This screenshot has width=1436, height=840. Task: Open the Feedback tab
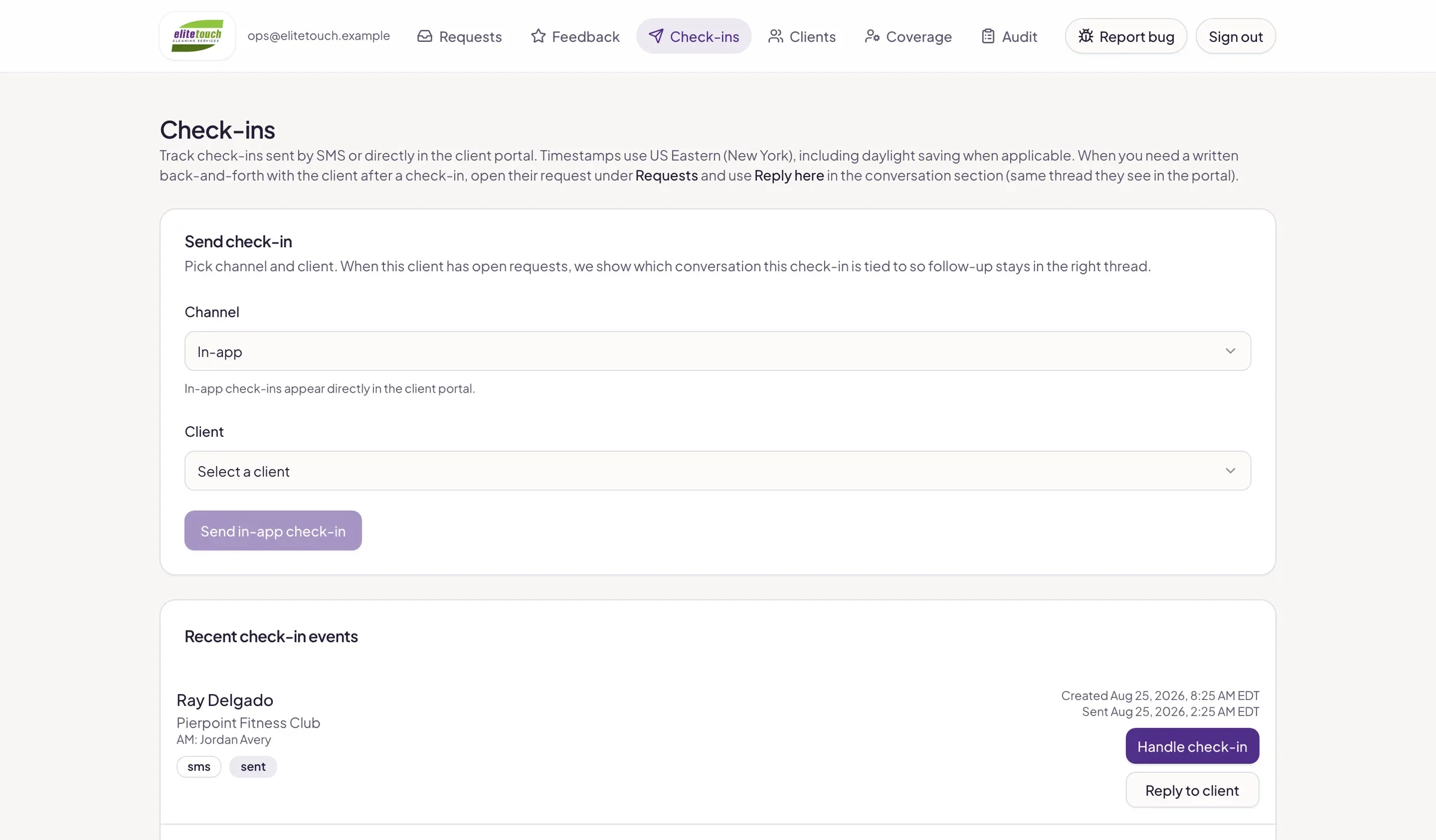[575, 36]
